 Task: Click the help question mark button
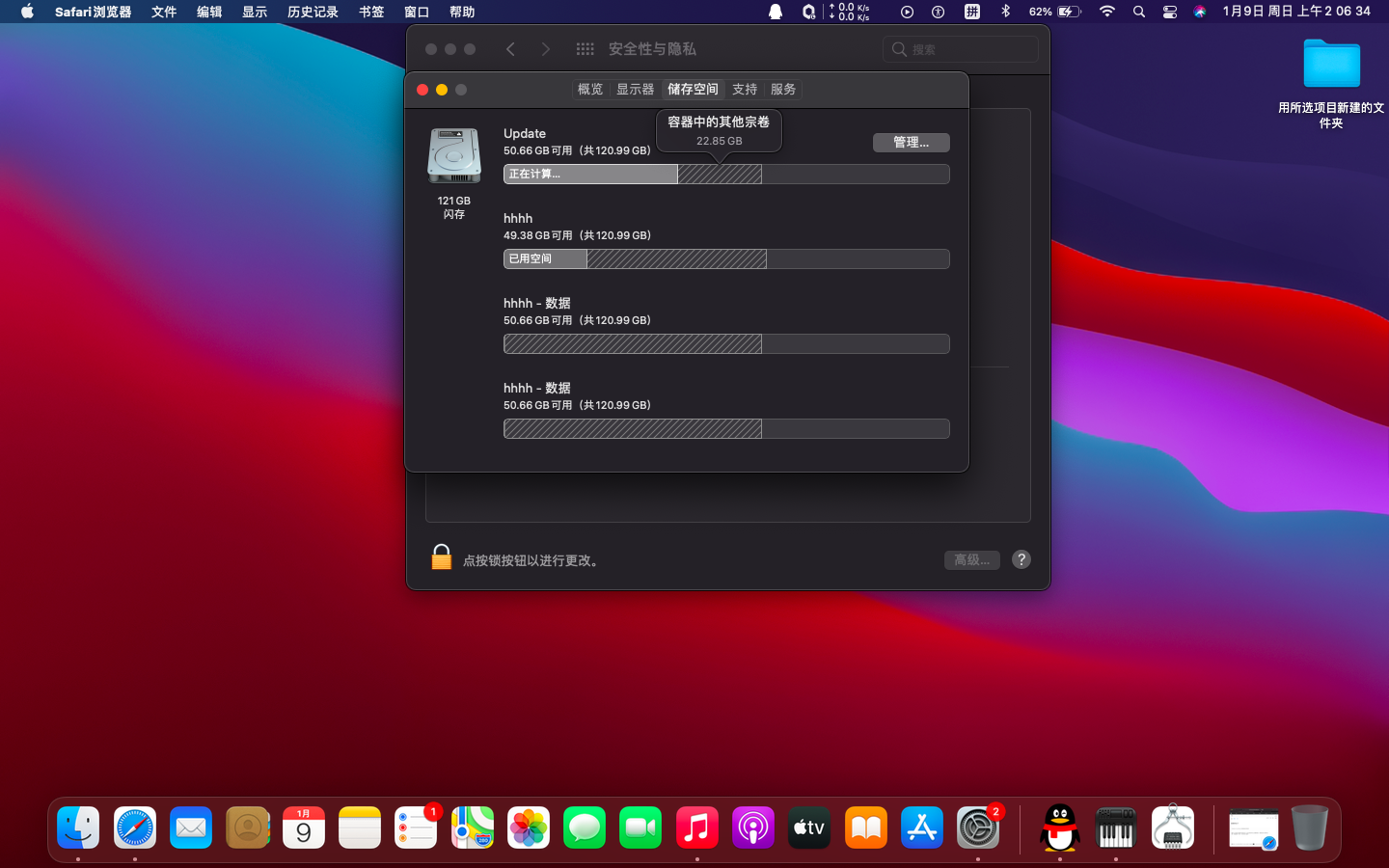coord(1021,559)
